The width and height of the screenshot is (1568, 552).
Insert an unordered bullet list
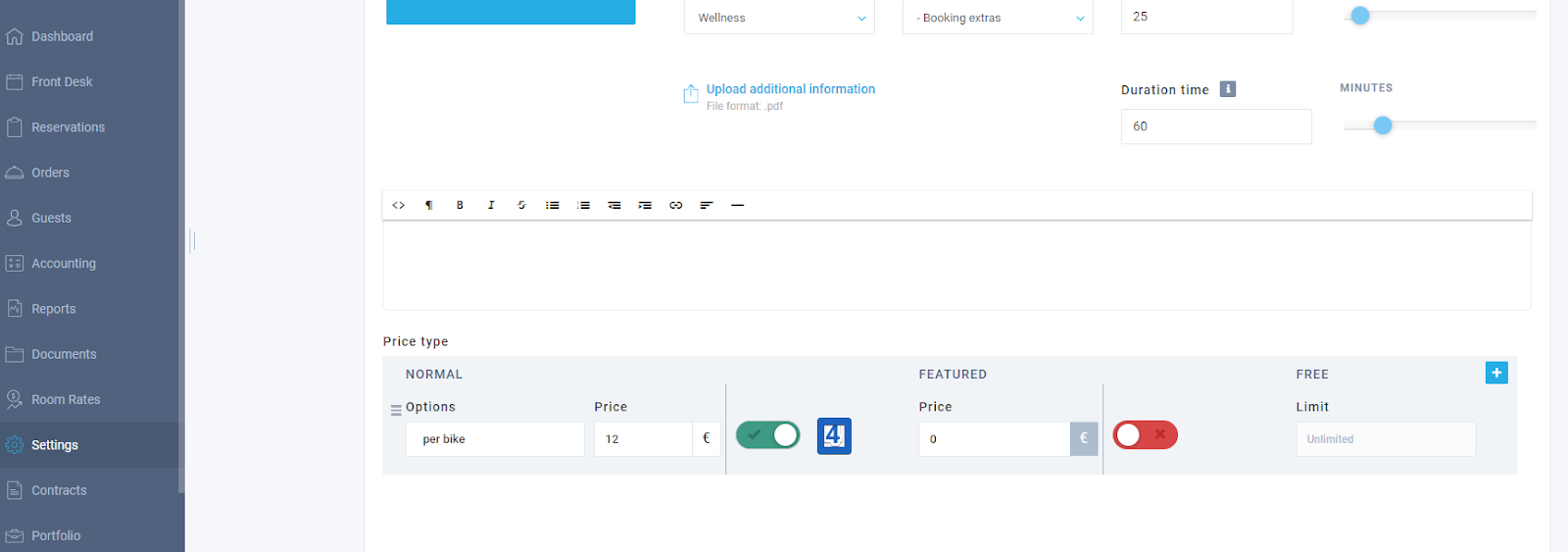coord(553,205)
